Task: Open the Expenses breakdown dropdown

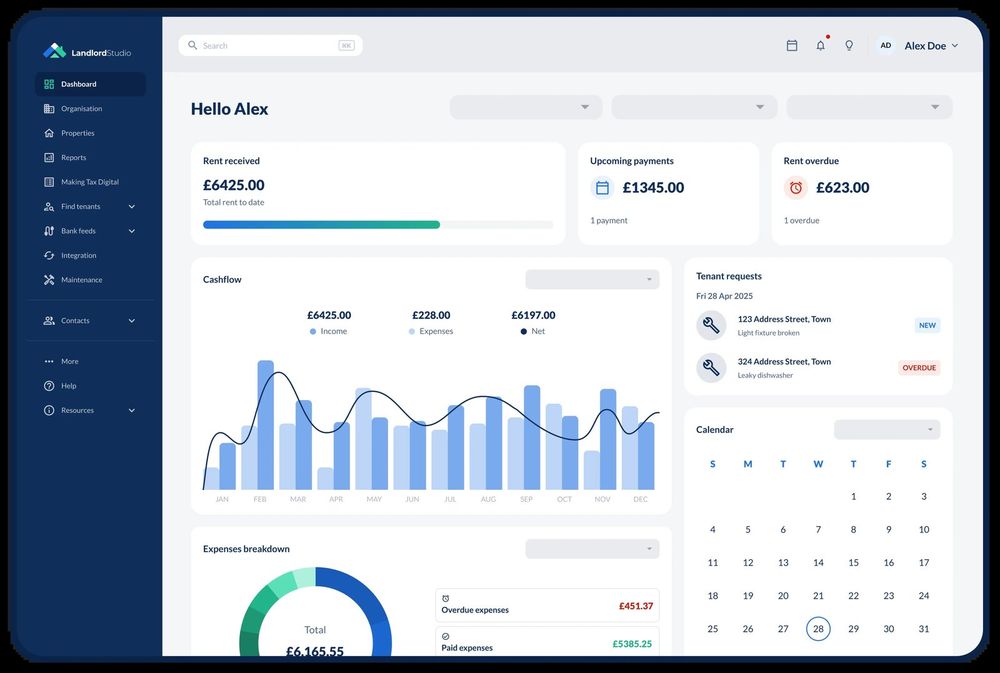Action: tap(592, 549)
